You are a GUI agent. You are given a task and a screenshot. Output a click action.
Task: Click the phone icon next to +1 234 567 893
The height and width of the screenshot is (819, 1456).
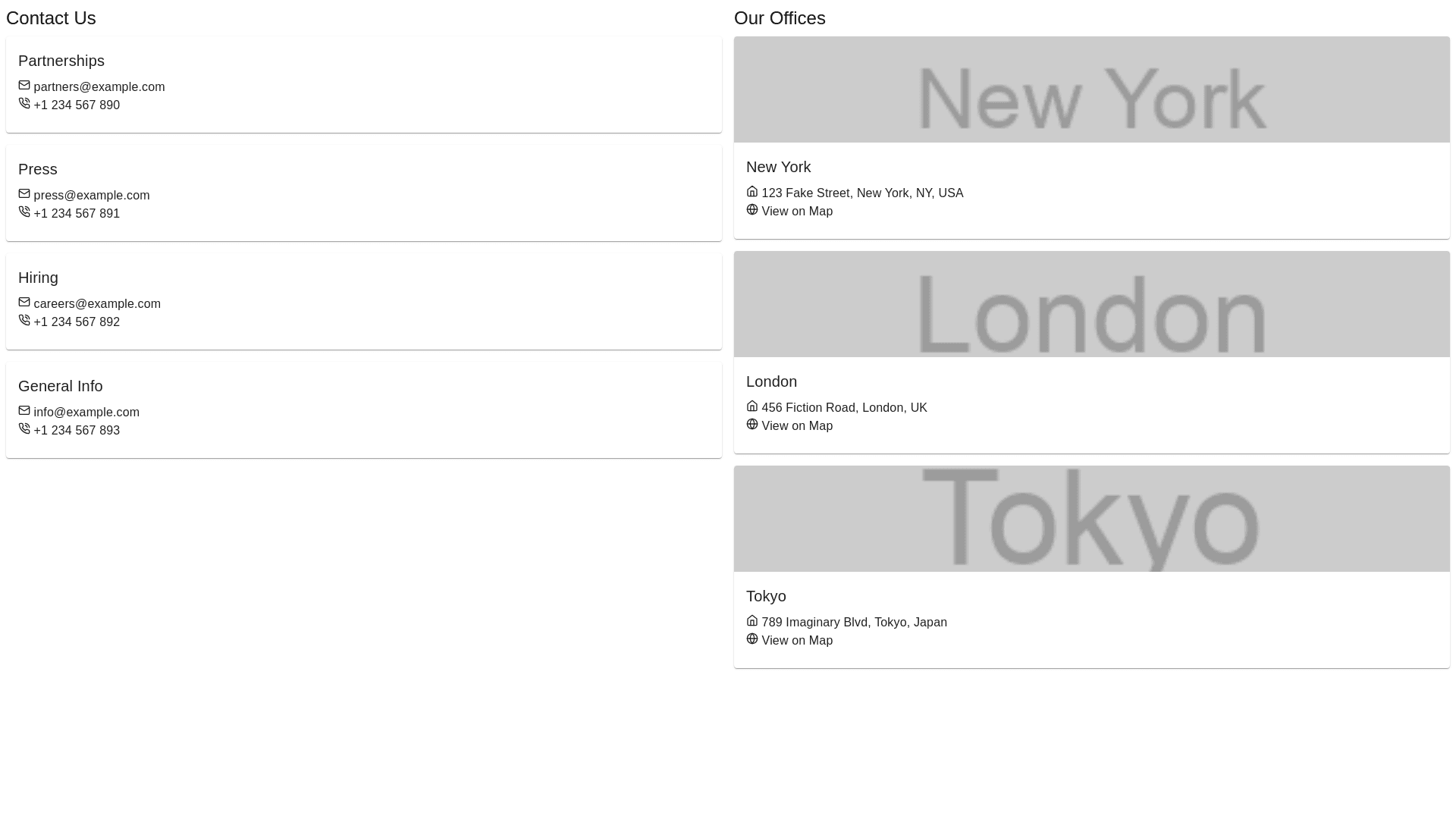24,429
